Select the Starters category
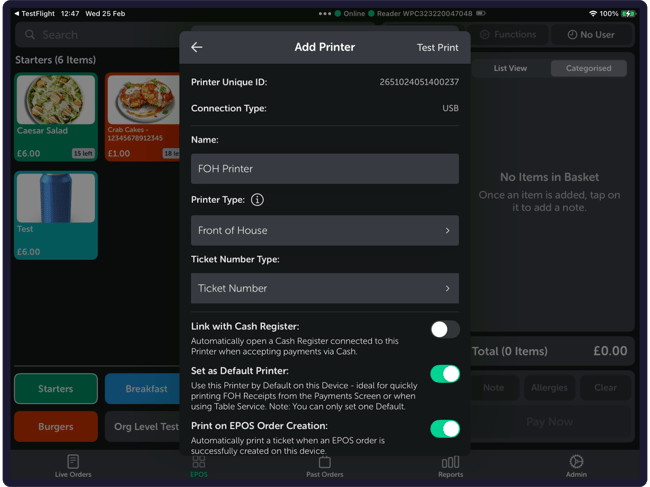 [56, 389]
